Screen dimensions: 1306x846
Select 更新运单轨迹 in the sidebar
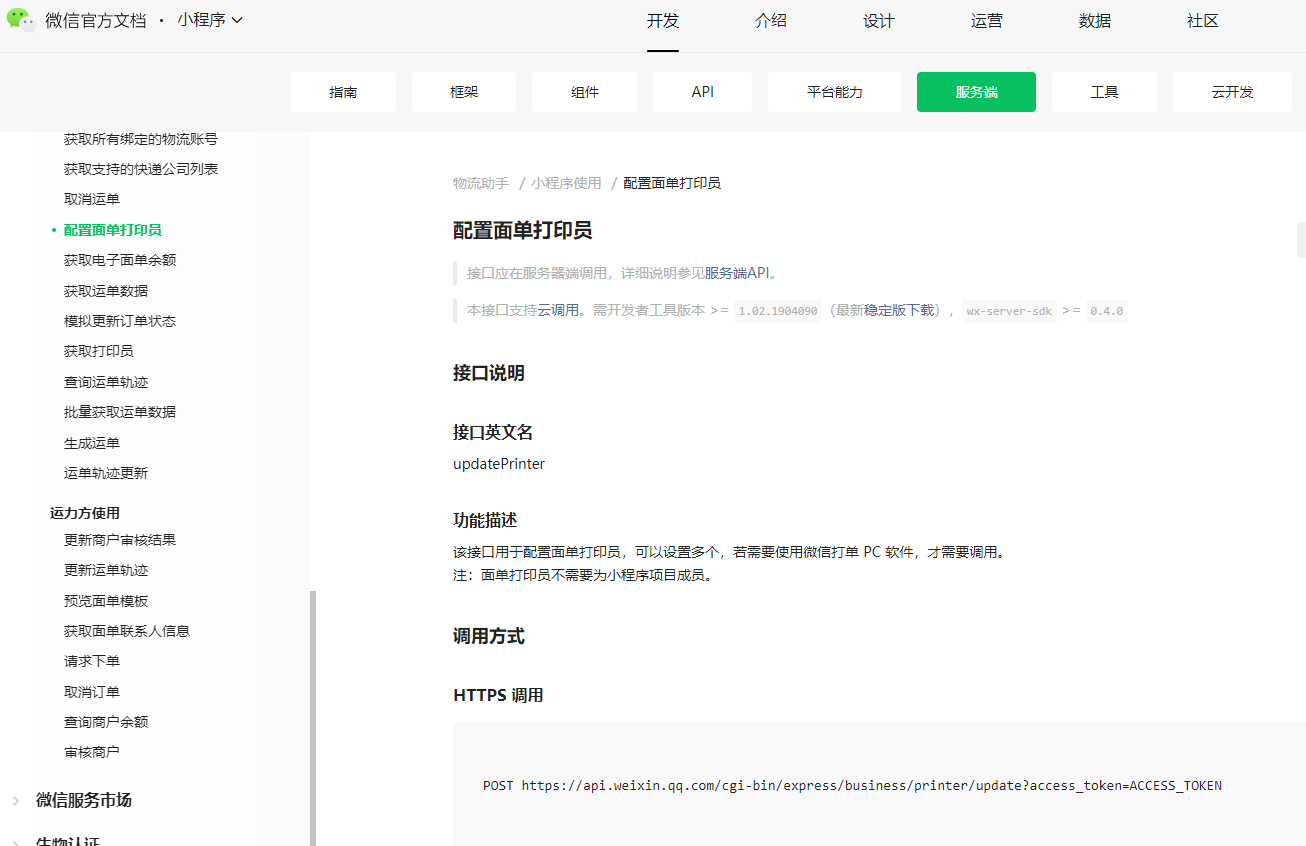point(106,570)
